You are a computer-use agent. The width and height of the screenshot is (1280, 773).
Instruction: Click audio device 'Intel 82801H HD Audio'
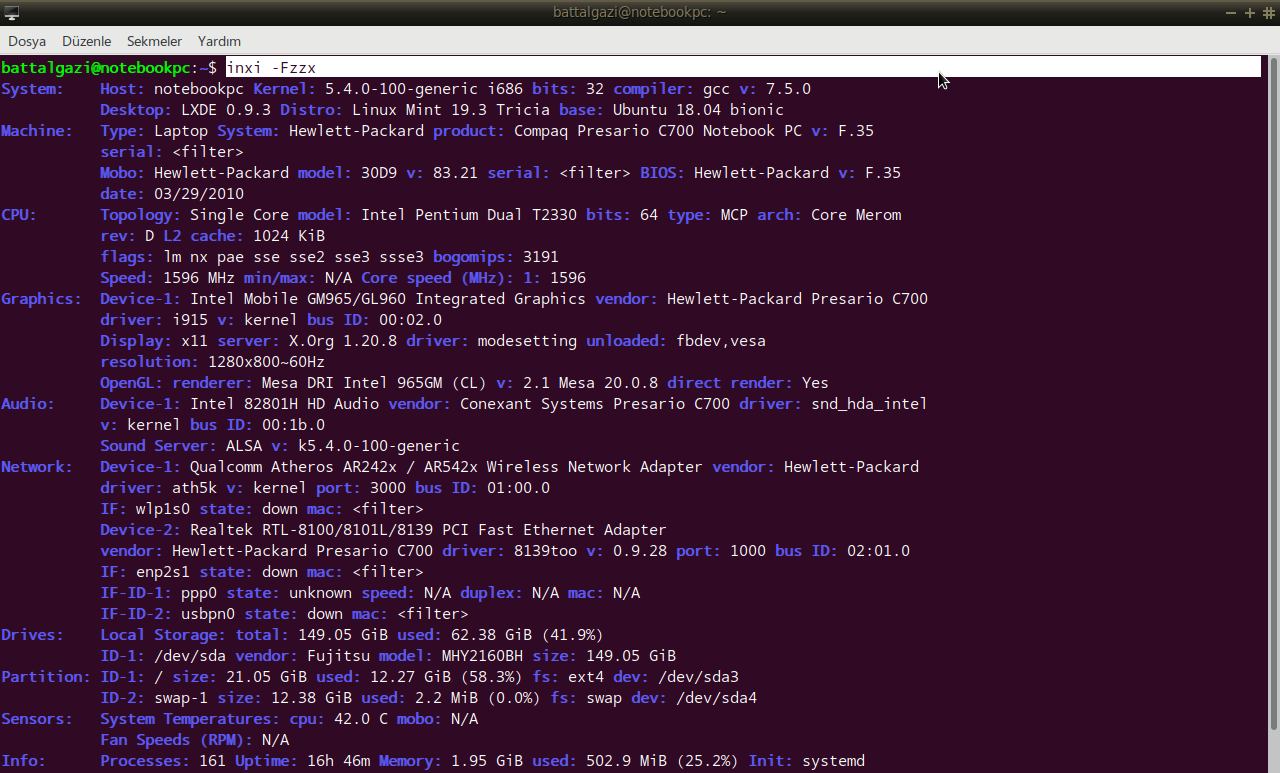tap(284, 404)
